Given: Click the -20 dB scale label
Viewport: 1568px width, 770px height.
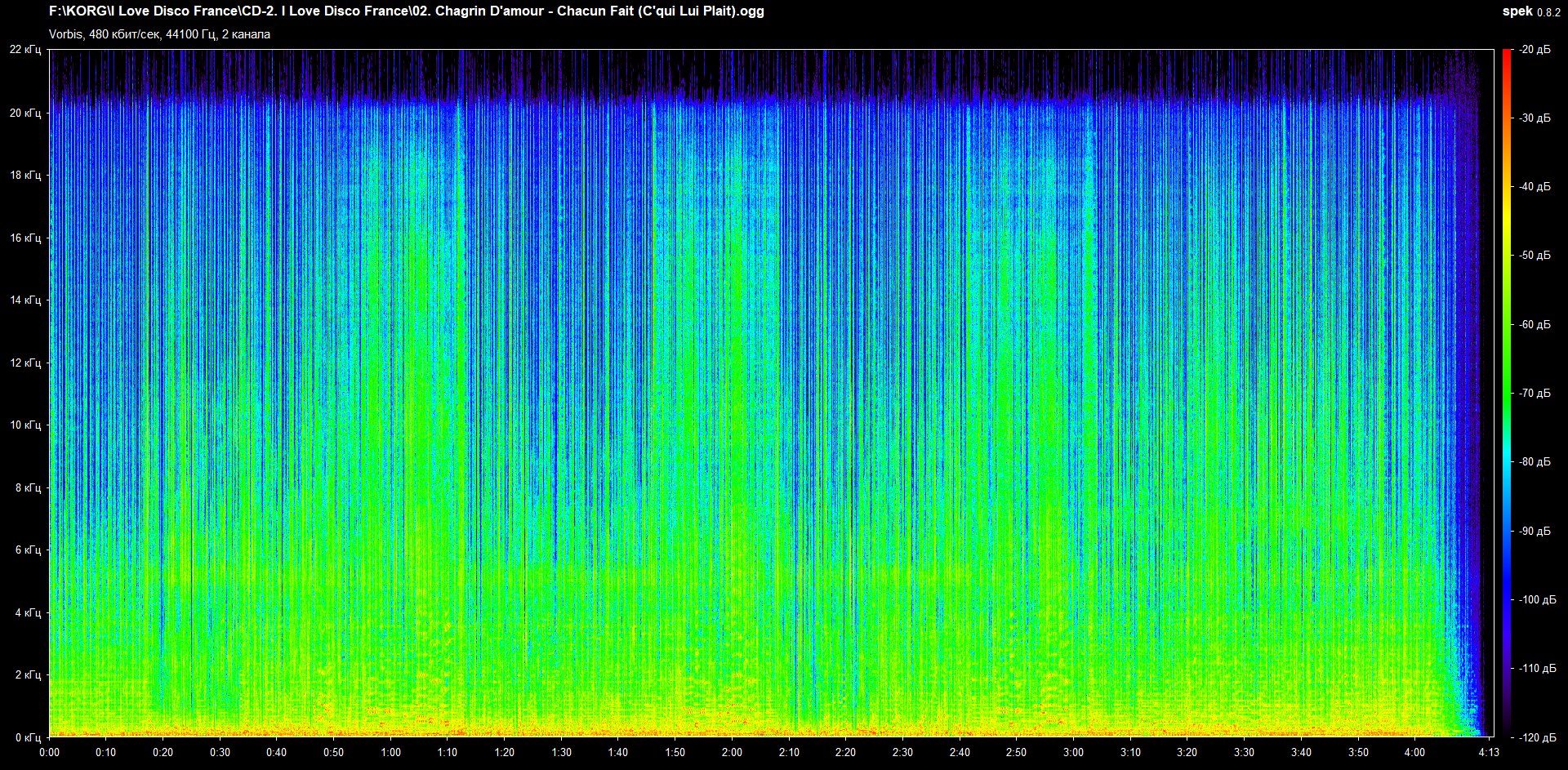Looking at the screenshot, I should pyautogui.click(x=1535, y=50).
